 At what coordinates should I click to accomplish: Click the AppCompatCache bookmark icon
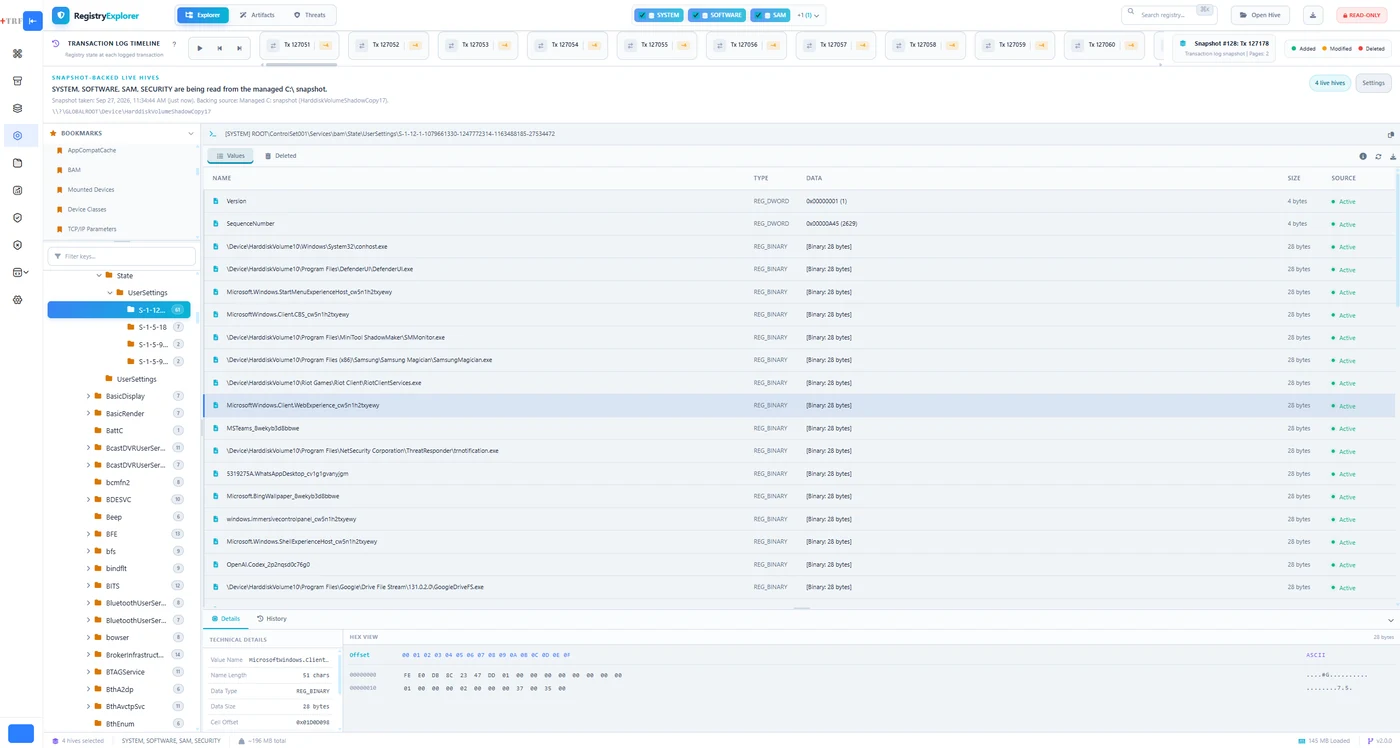pyautogui.click(x=60, y=150)
